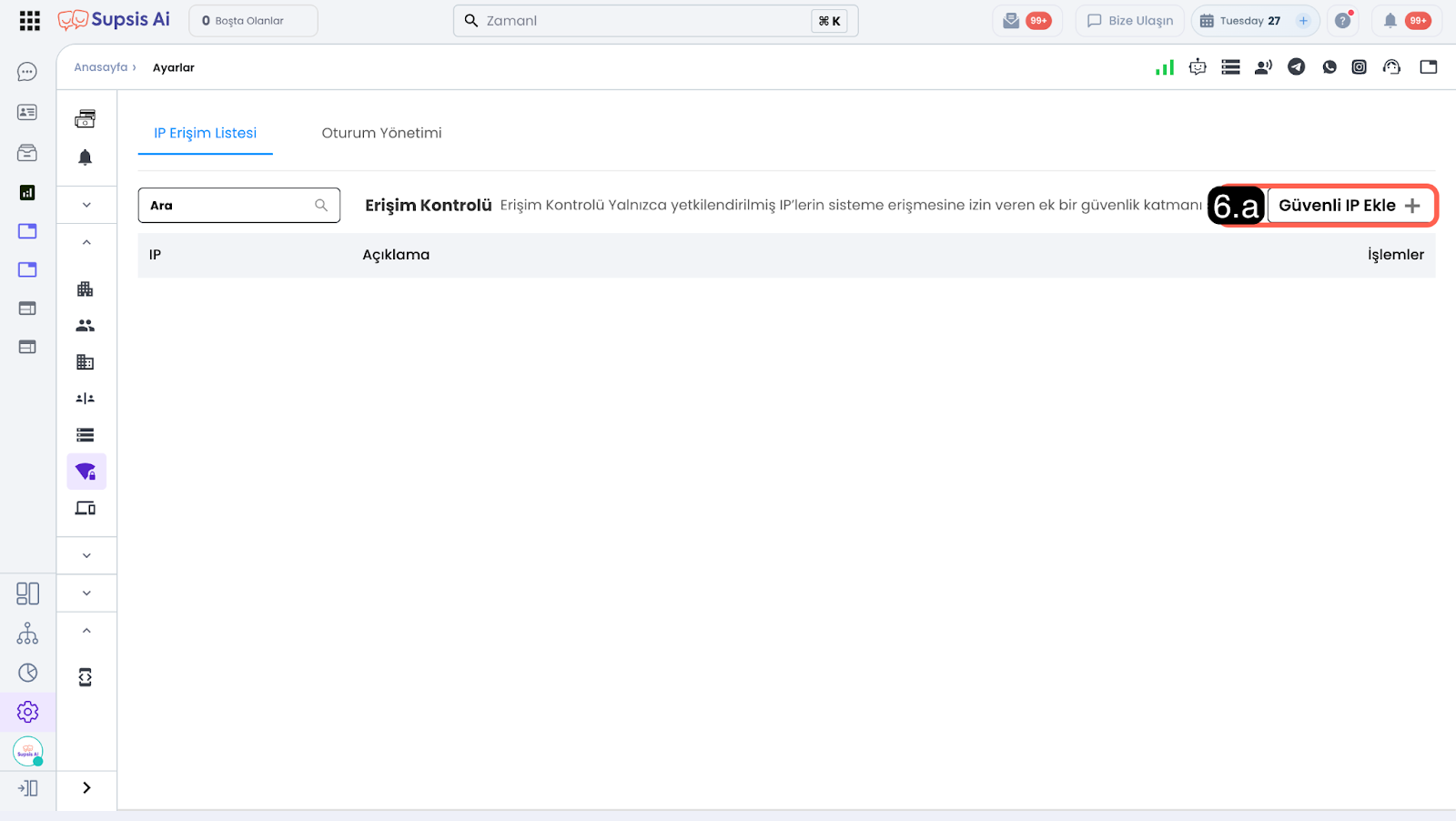
Task: Switch to Oturum Yönetimi tab
Action: tap(381, 133)
